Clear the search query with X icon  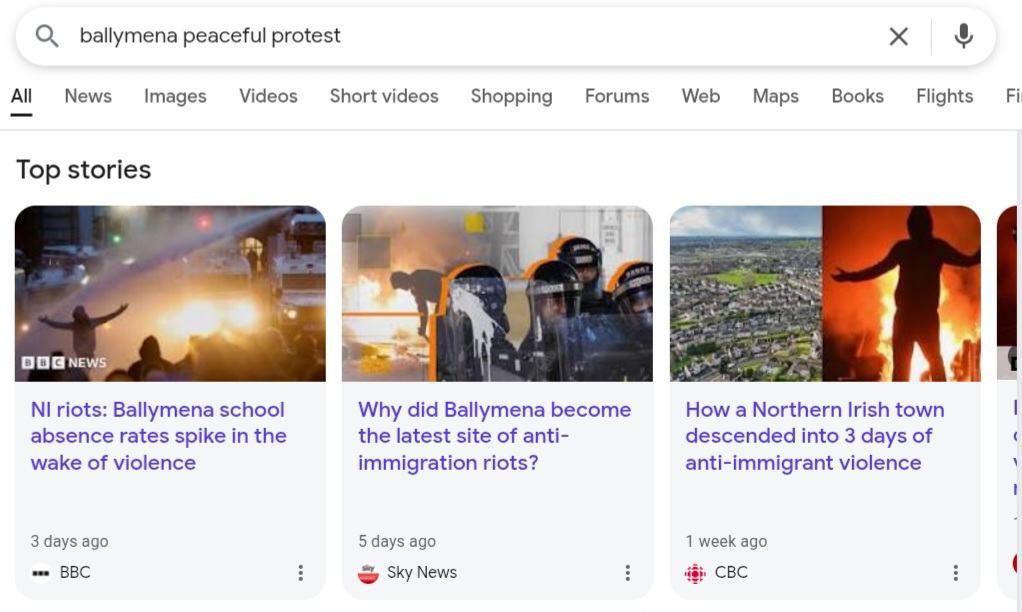[899, 36]
